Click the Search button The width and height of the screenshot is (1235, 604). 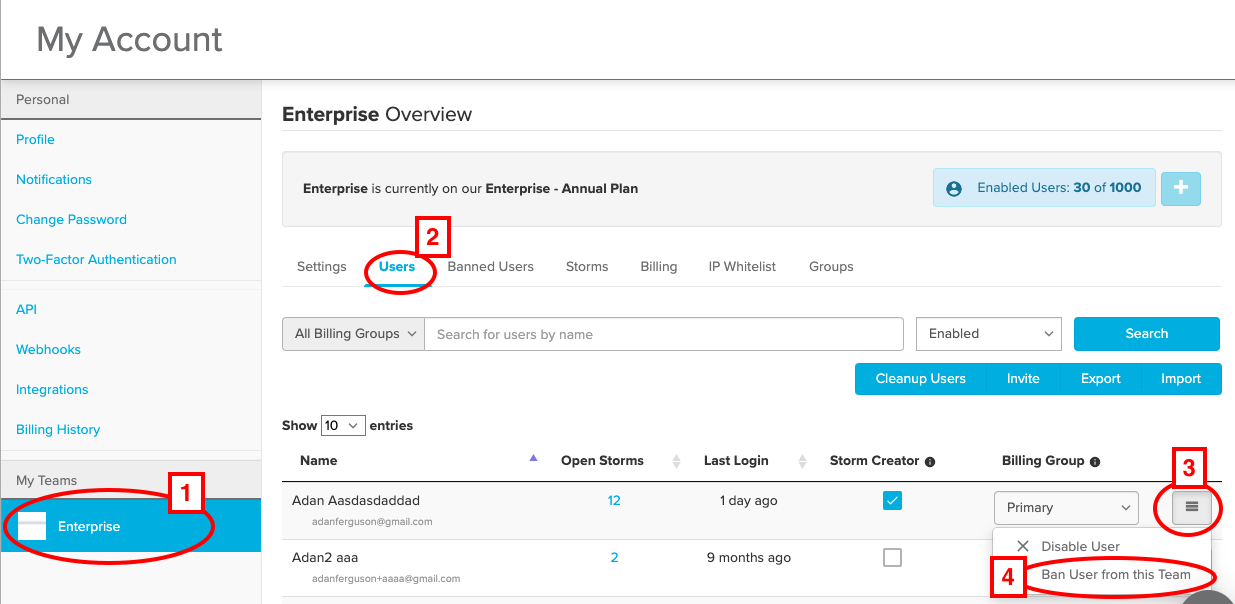click(x=1147, y=334)
